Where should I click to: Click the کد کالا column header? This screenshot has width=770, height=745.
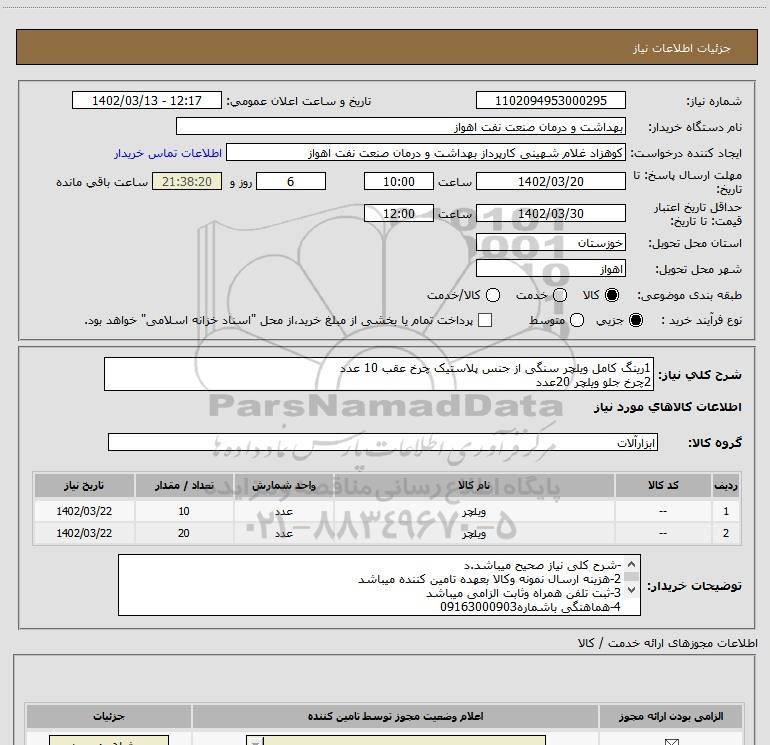663,486
